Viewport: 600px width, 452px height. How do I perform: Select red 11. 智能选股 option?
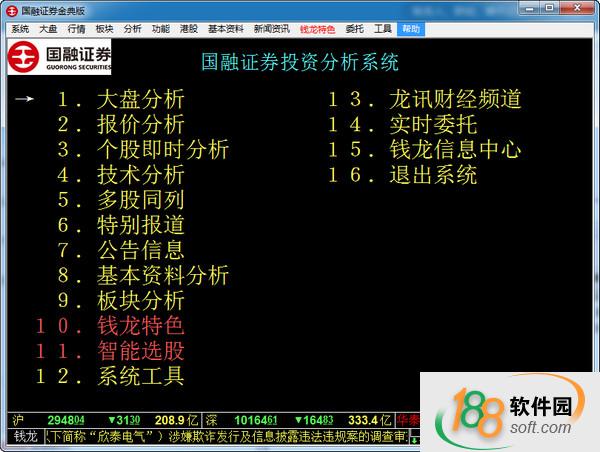(x=110, y=351)
